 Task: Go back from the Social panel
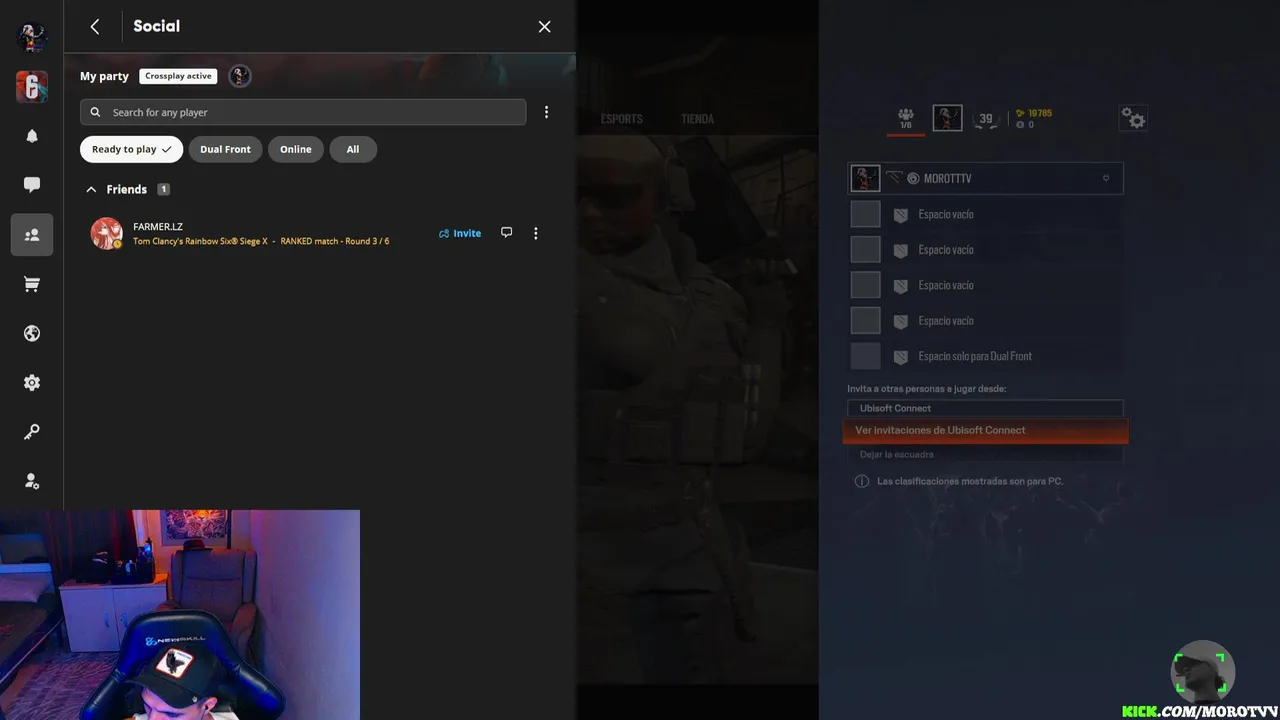click(x=95, y=27)
